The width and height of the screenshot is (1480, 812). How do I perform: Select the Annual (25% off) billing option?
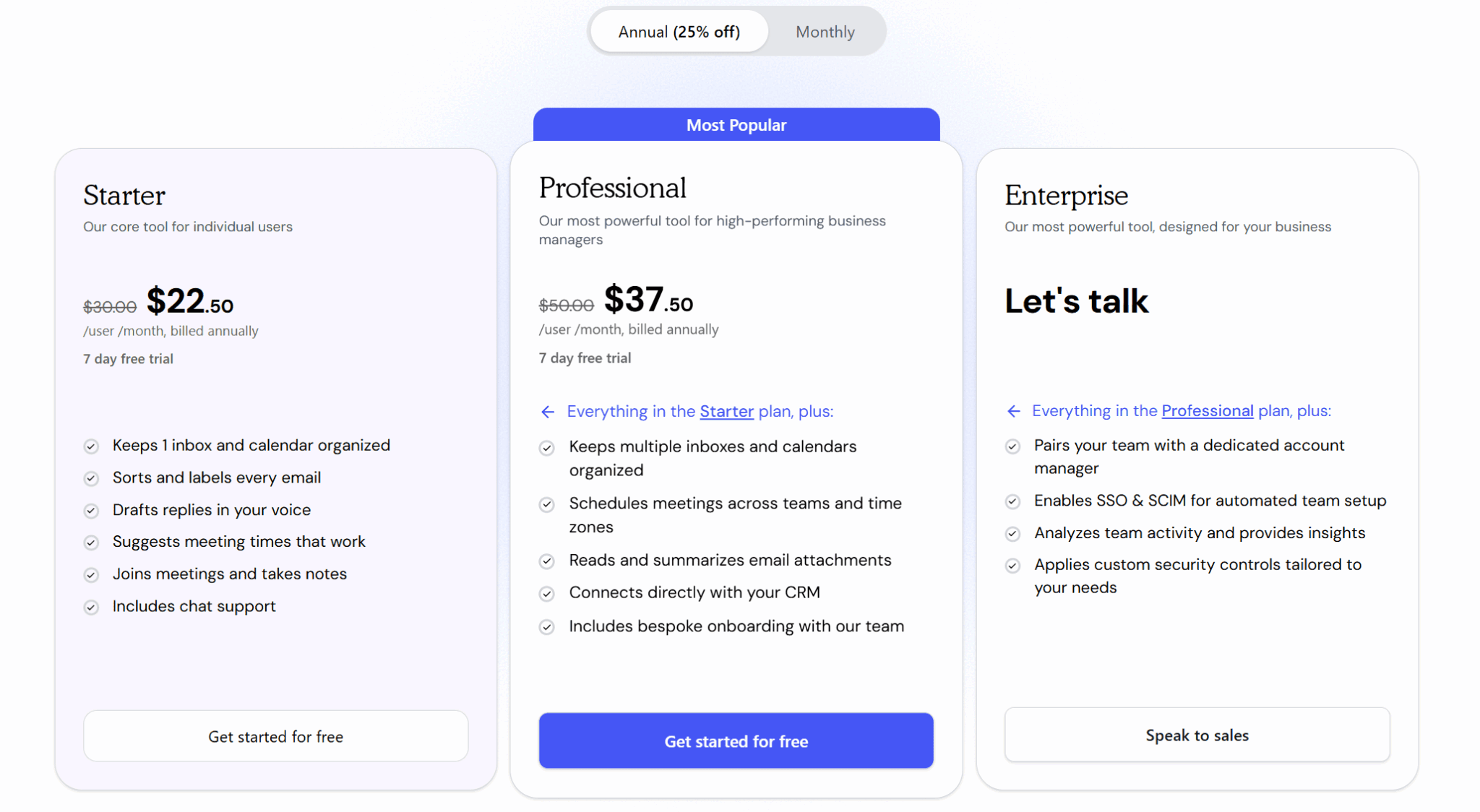[678, 31]
